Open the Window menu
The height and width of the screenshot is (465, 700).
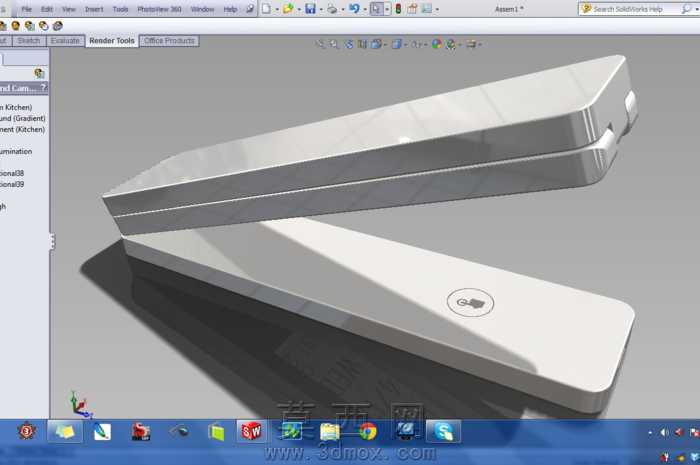[202, 9]
